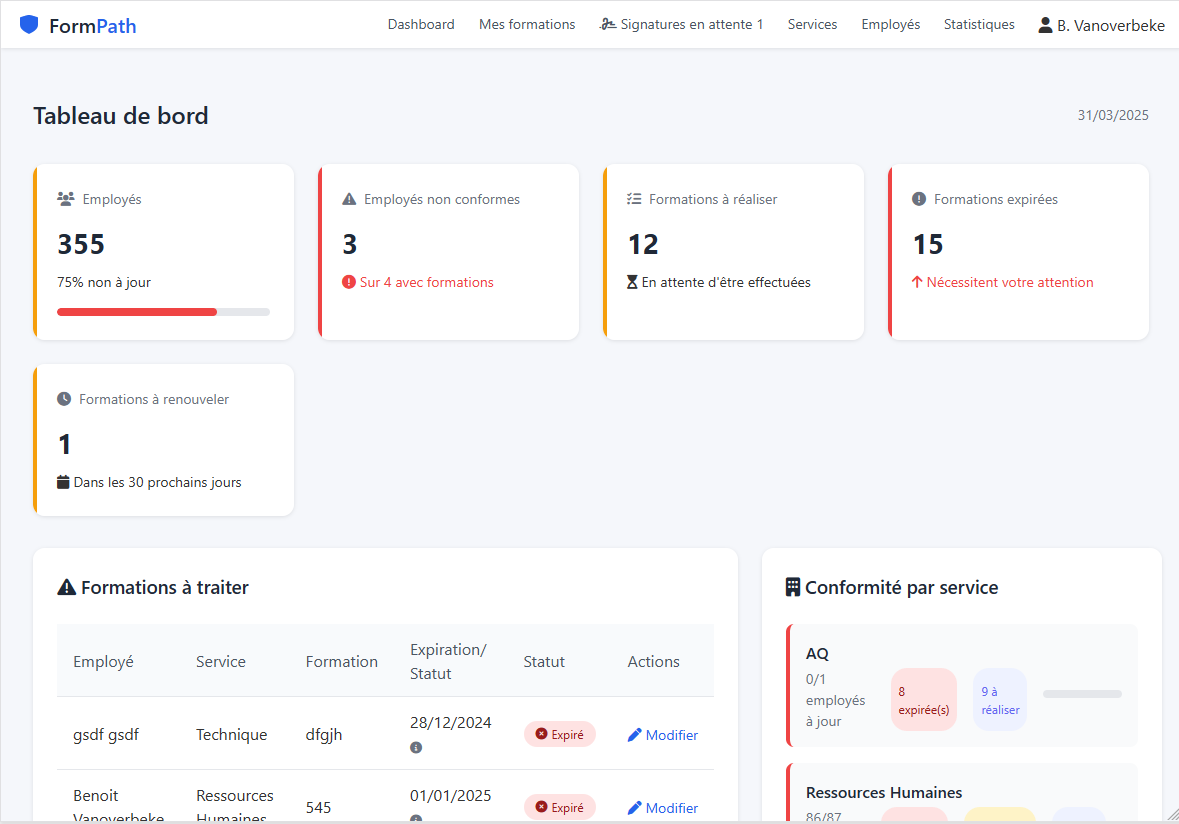Click the count 15 on Formations expirées
Screen dimensions: 1179x824
(927, 244)
